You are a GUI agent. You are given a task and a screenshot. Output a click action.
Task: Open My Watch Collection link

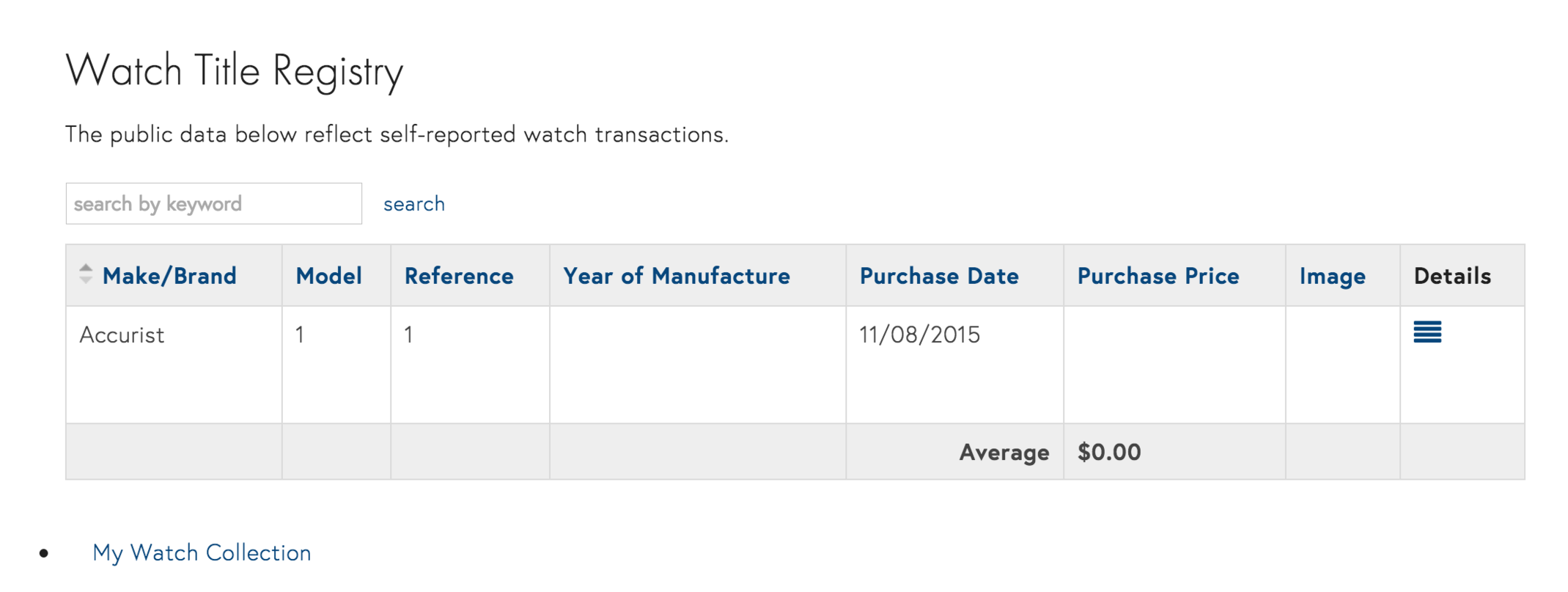(x=202, y=552)
